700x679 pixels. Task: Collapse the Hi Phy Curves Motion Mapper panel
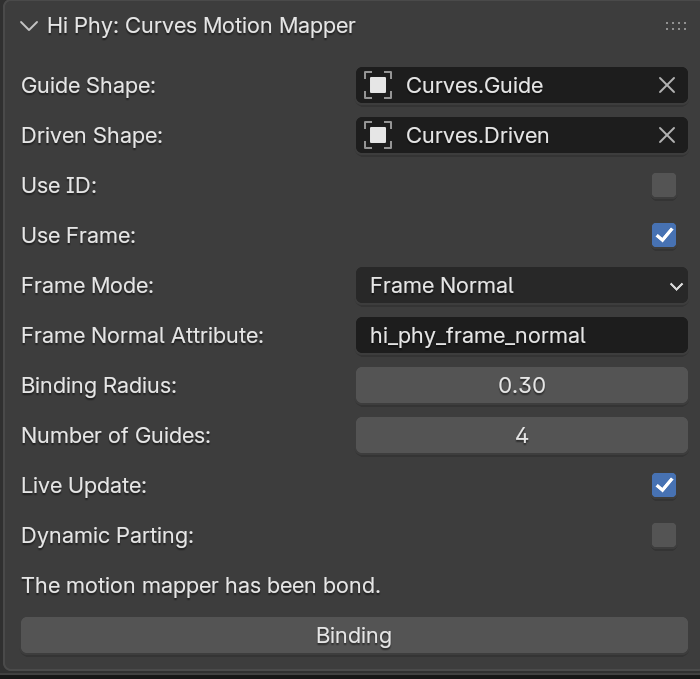click(x=29, y=26)
